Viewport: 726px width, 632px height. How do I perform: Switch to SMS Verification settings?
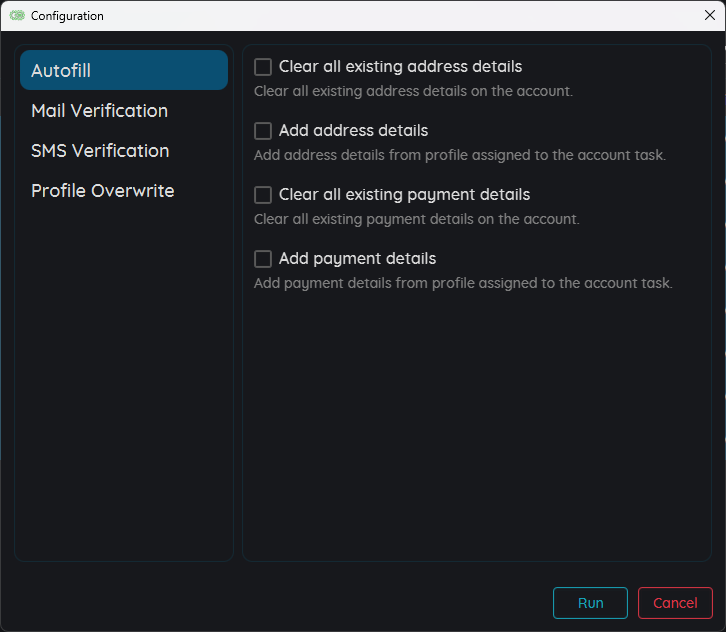tap(100, 150)
